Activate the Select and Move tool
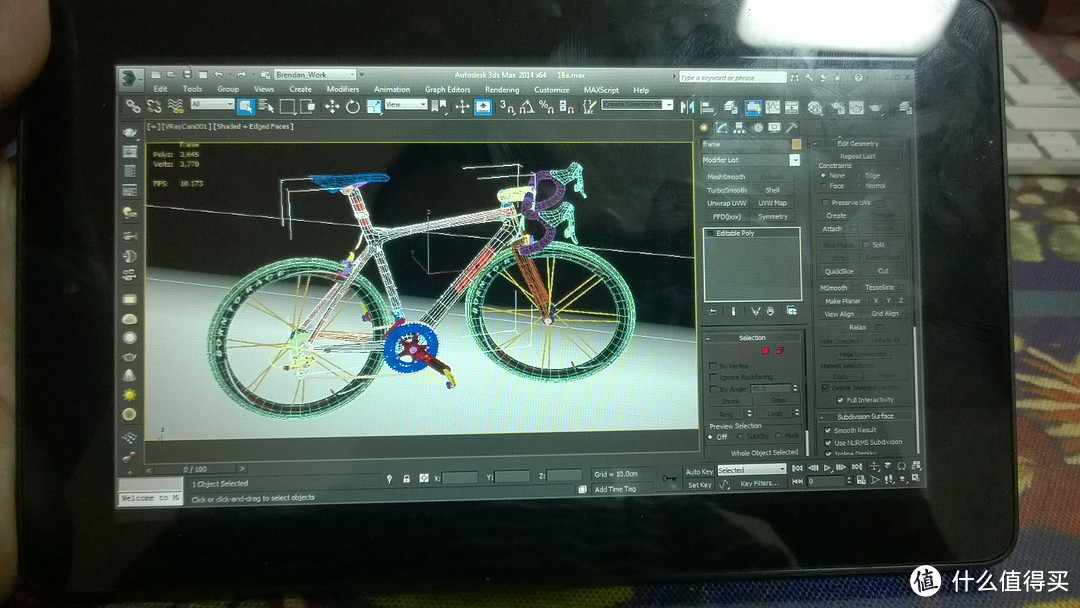The height and width of the screenshot is (608, 1080). click(332, 106)
